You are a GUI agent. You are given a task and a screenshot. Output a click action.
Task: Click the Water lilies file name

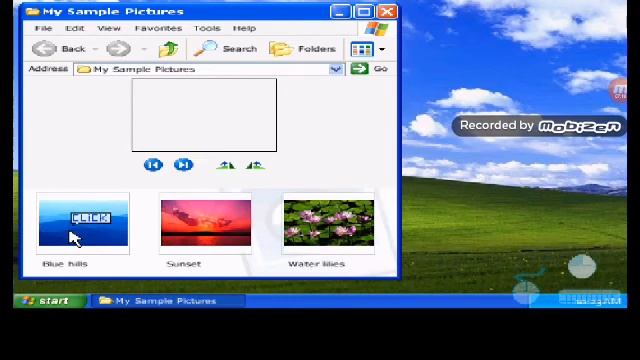316,264
